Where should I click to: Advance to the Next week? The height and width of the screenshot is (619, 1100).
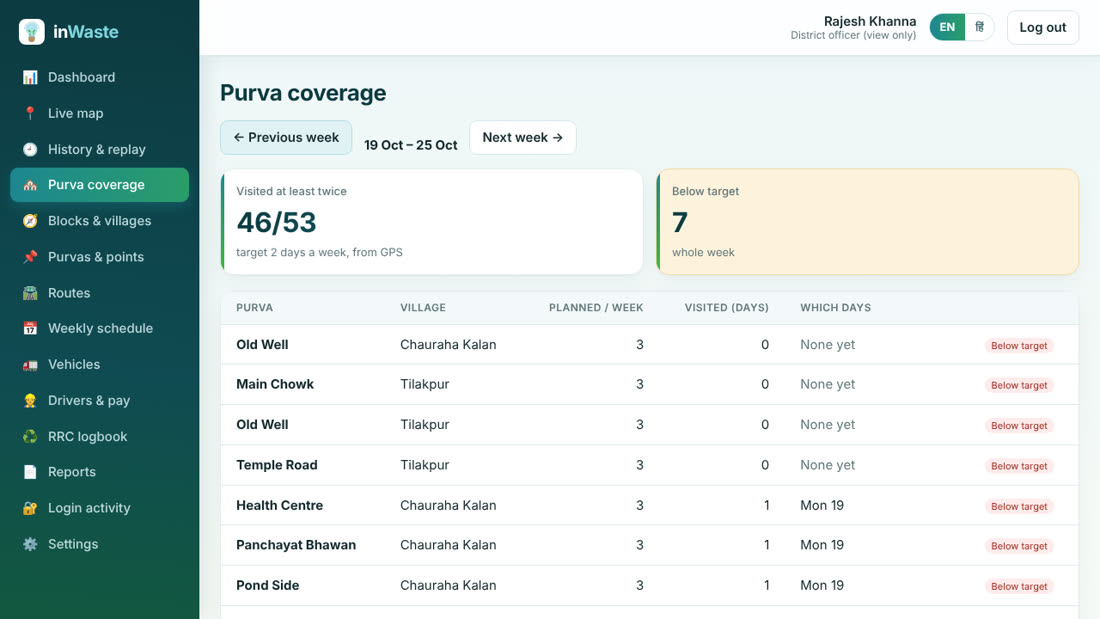523,138
